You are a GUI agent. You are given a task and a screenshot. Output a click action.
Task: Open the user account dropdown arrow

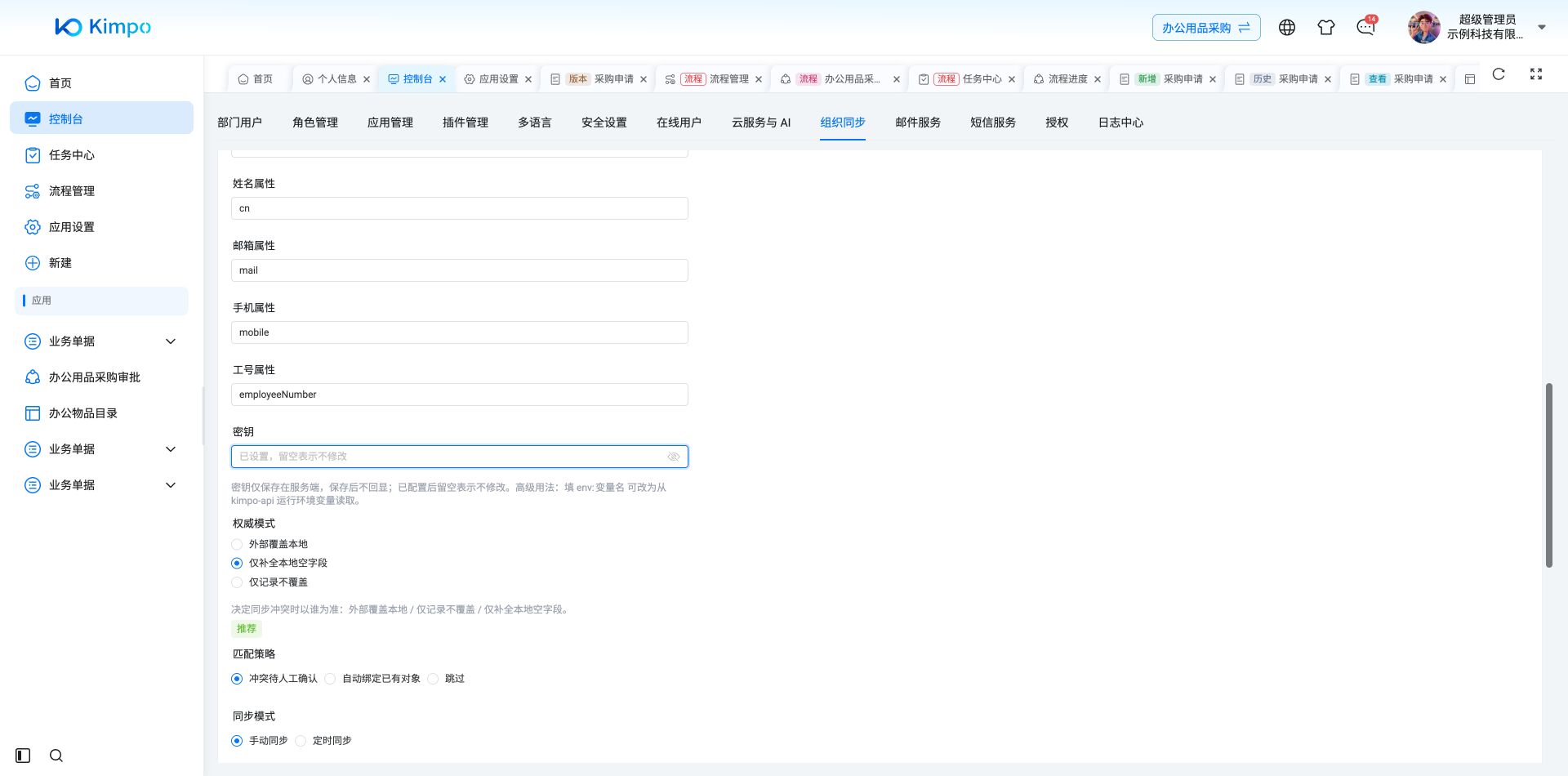[x=1542, y=27]
